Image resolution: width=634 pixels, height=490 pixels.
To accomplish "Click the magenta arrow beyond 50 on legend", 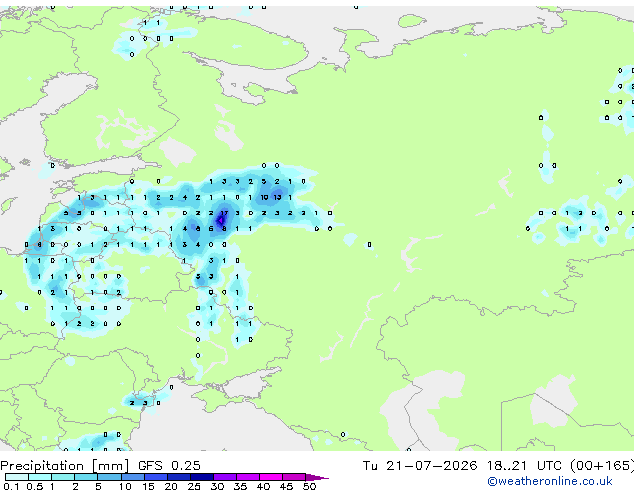I will (317, 477).
